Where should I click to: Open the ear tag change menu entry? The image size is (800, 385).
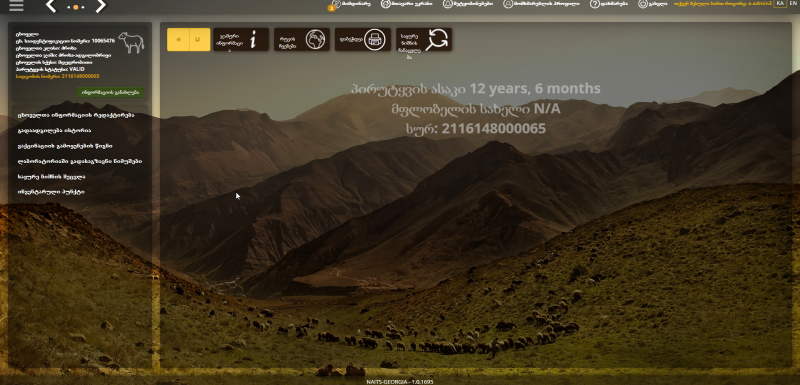coord(51,176)
